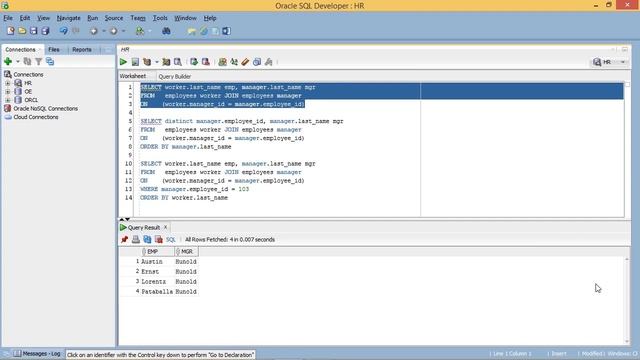Screen dimensions: 640x360
Task: Open the Forward history dropdown arrow
Action: [123, 31]
